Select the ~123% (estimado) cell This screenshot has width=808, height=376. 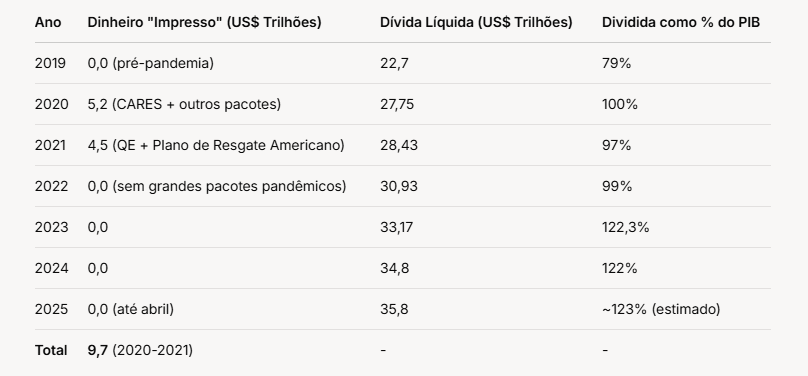661,309
